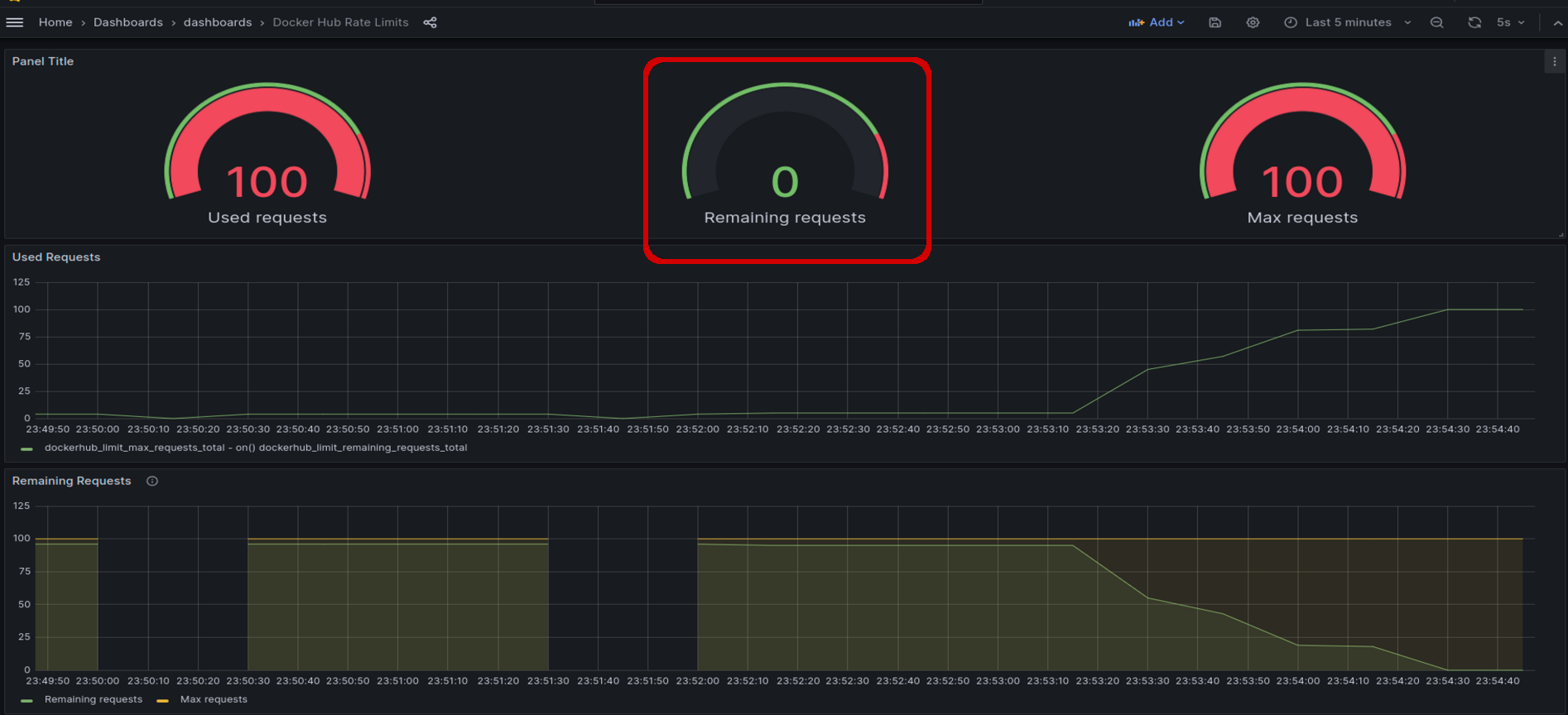Show the Remaining Requests panel info icon
The height and width of the screenshot is (715, 1568).
click(x=152, y=481)
